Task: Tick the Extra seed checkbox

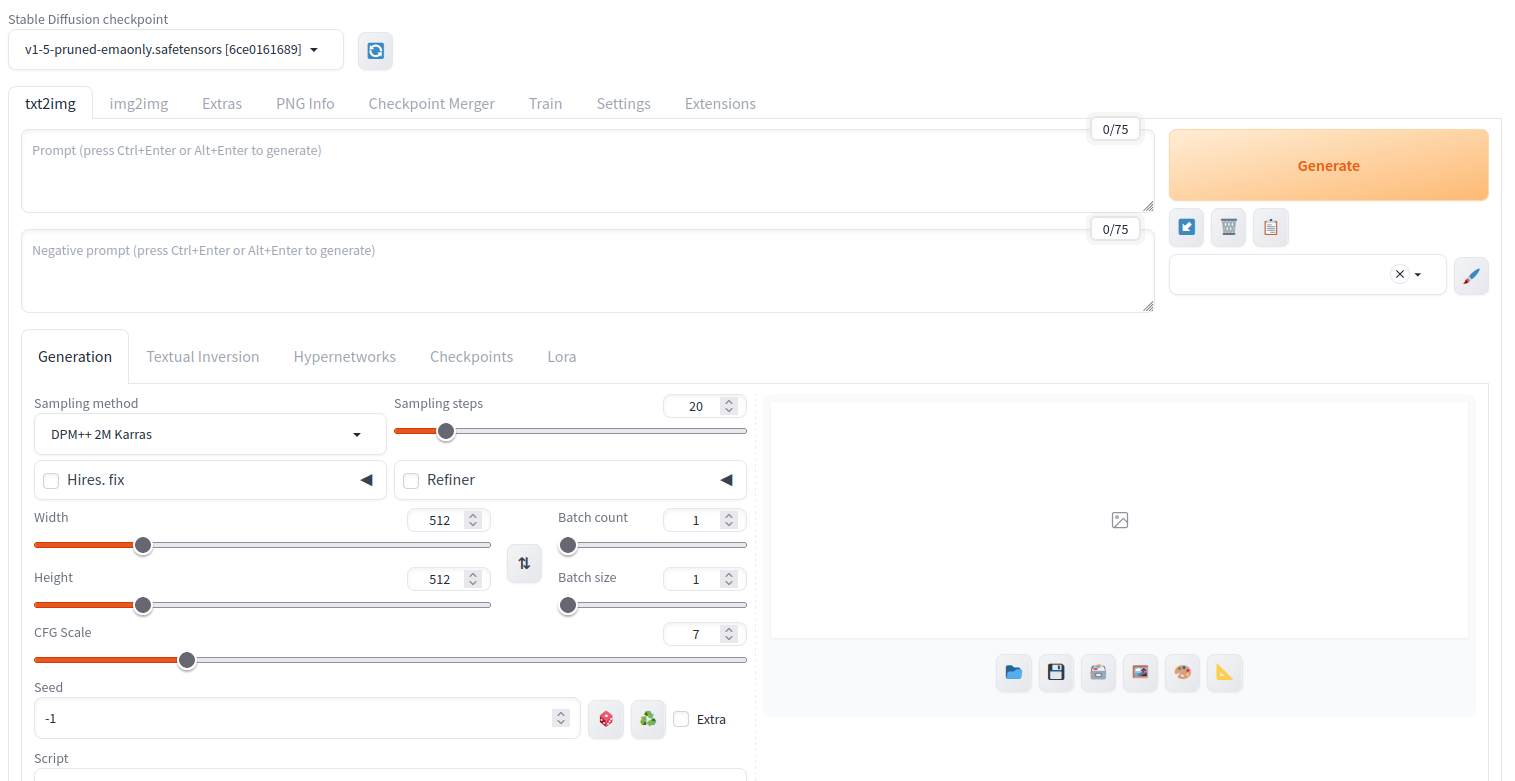Action: click(681, 719)
